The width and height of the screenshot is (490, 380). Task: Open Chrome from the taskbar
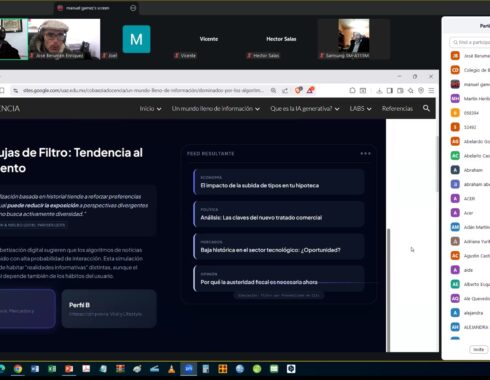tap(18, 369)
